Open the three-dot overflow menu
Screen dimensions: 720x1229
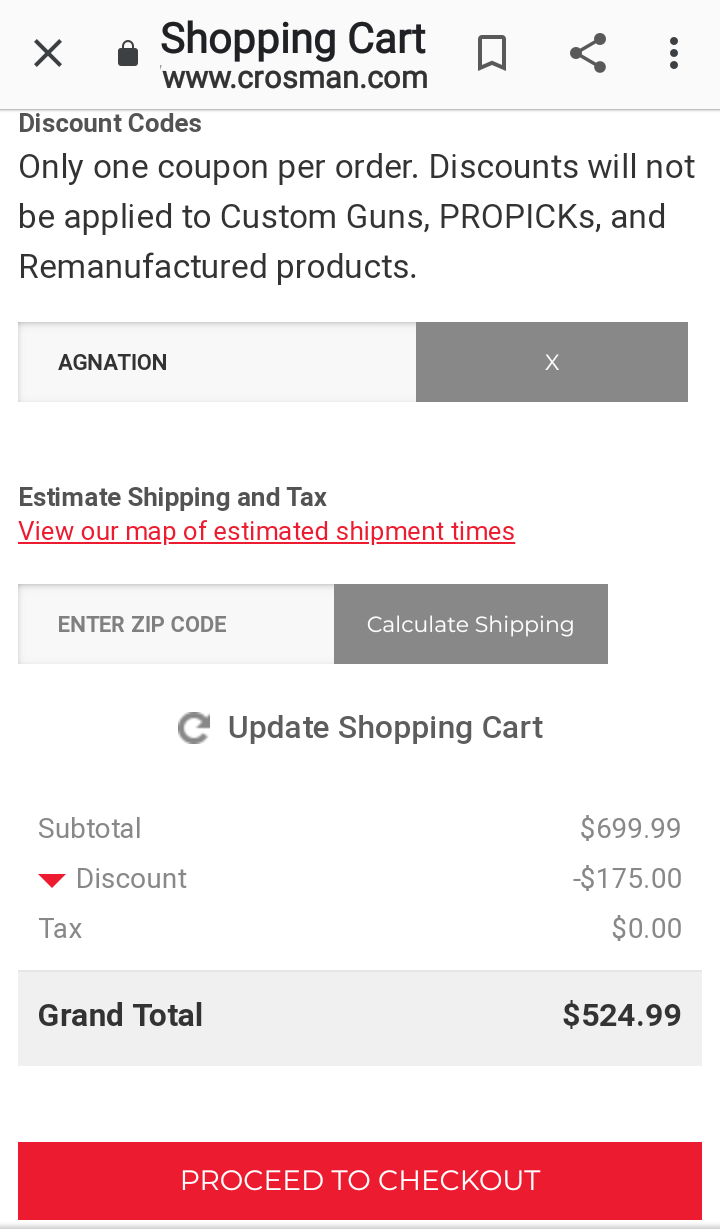click(x=674, y=53)
